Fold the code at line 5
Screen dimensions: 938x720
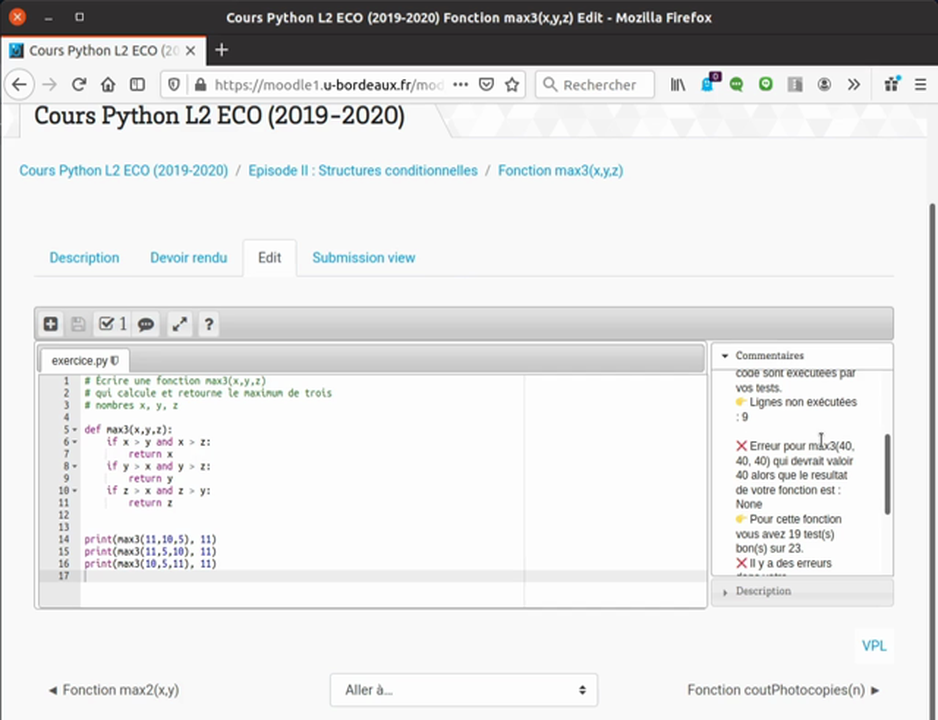pos(75,430)
